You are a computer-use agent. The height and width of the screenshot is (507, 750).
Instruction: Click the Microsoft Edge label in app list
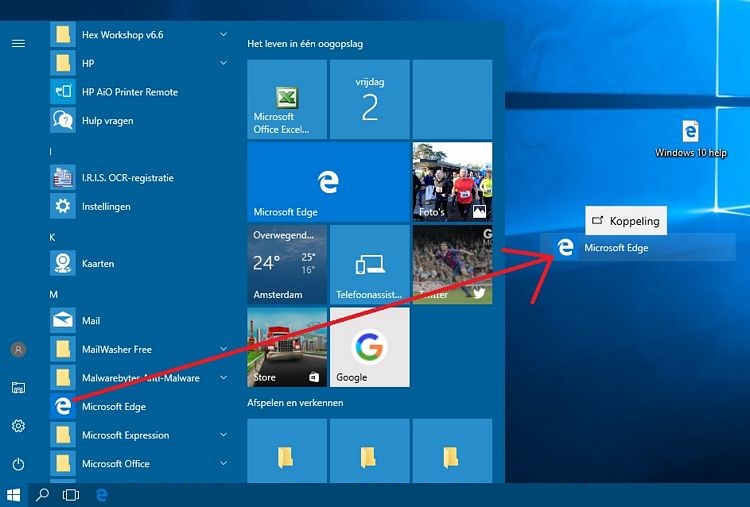coord(114,407)
